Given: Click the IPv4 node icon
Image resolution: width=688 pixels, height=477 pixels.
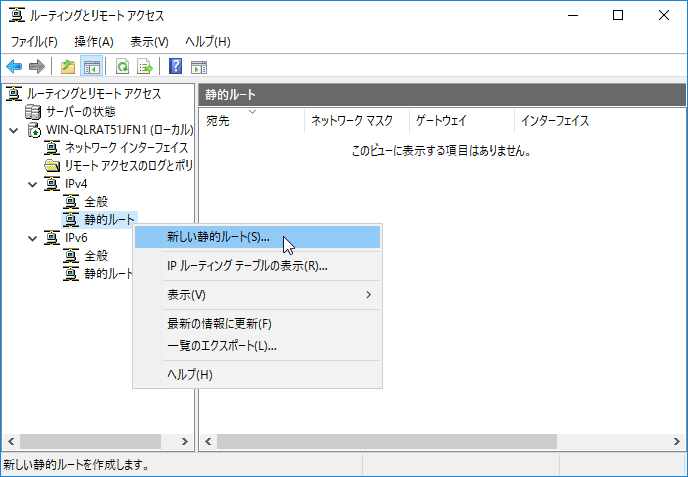Looking at the screenshot, I should tap(52, 183).
